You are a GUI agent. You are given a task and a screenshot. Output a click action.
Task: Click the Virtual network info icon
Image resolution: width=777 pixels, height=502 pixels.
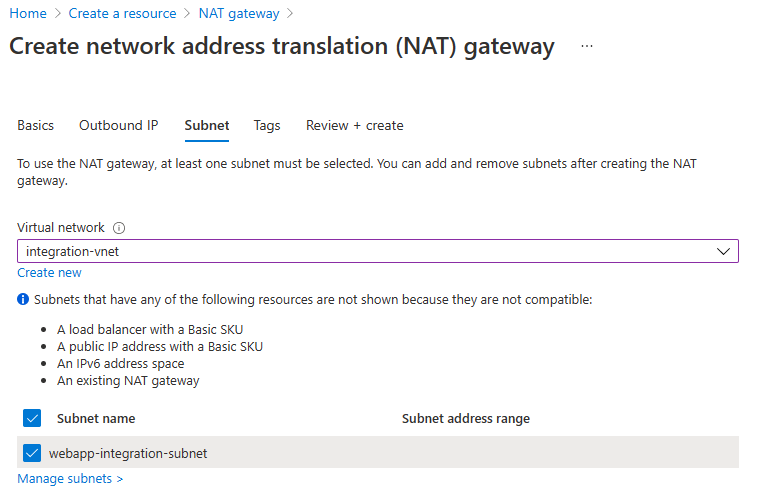(x=119, y=228)
